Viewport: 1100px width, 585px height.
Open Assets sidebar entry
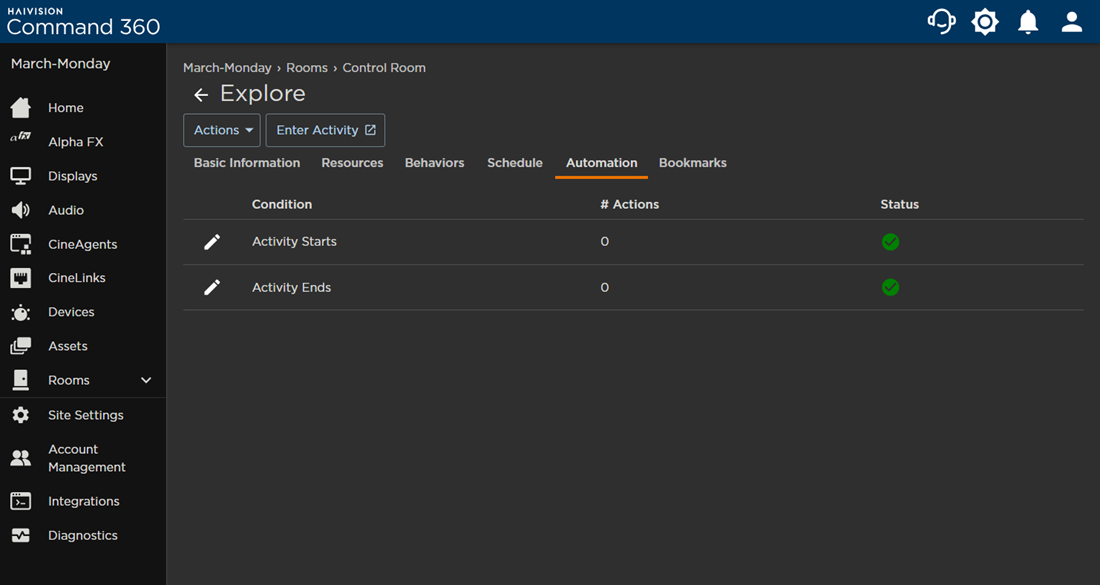click(x=68, y=347)
